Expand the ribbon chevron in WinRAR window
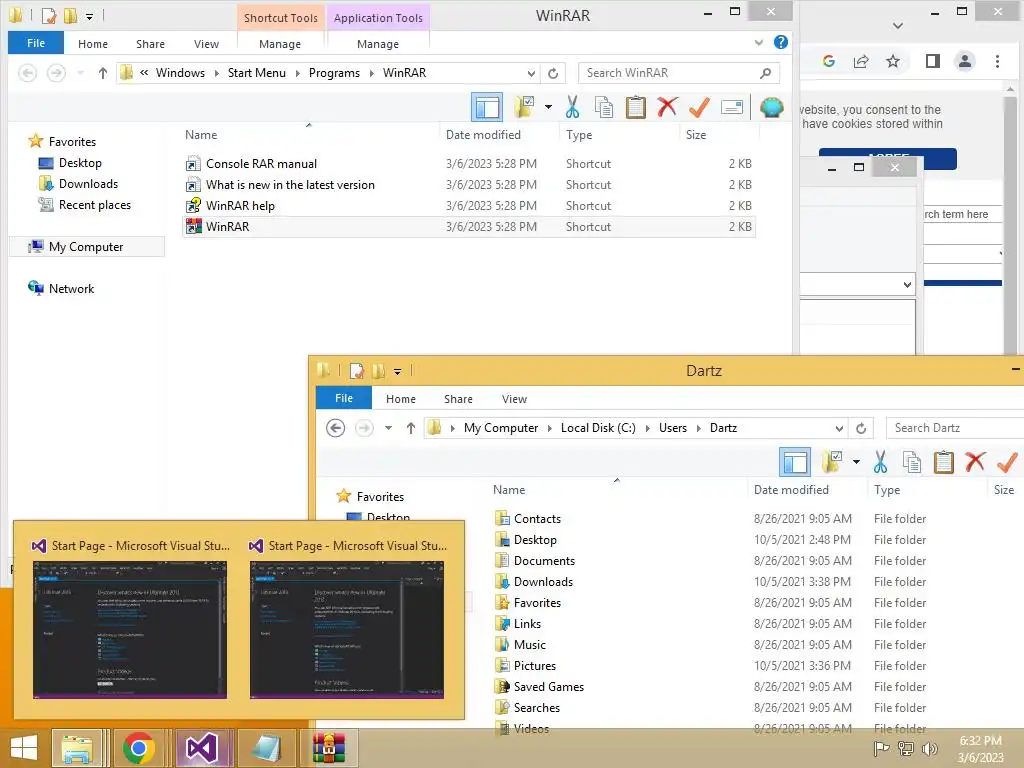Image resolution: width=1024 pixels, height=768 pixels. tap(758, 43)
